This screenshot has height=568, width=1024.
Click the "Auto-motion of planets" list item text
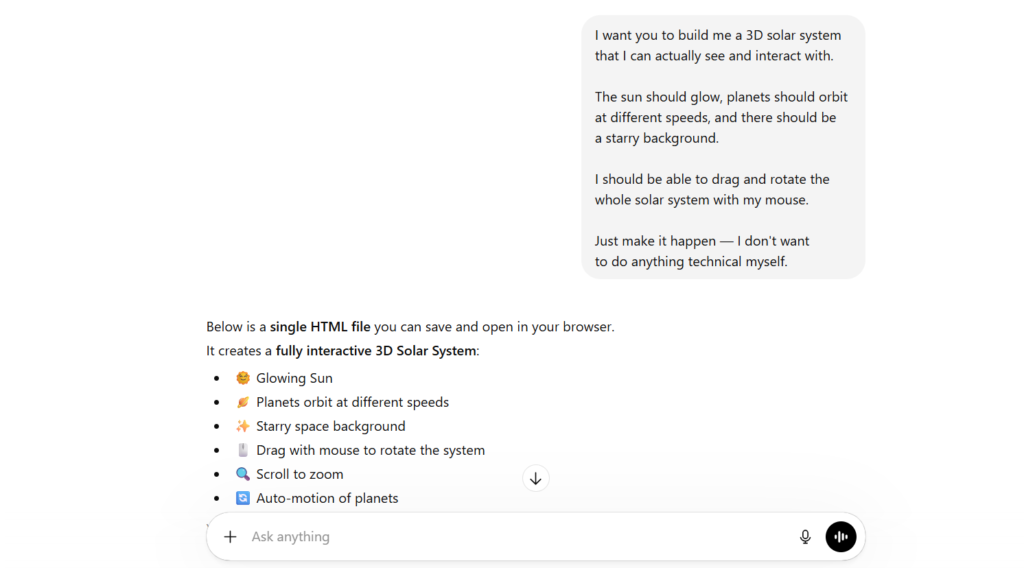click(x=327, y=498)
